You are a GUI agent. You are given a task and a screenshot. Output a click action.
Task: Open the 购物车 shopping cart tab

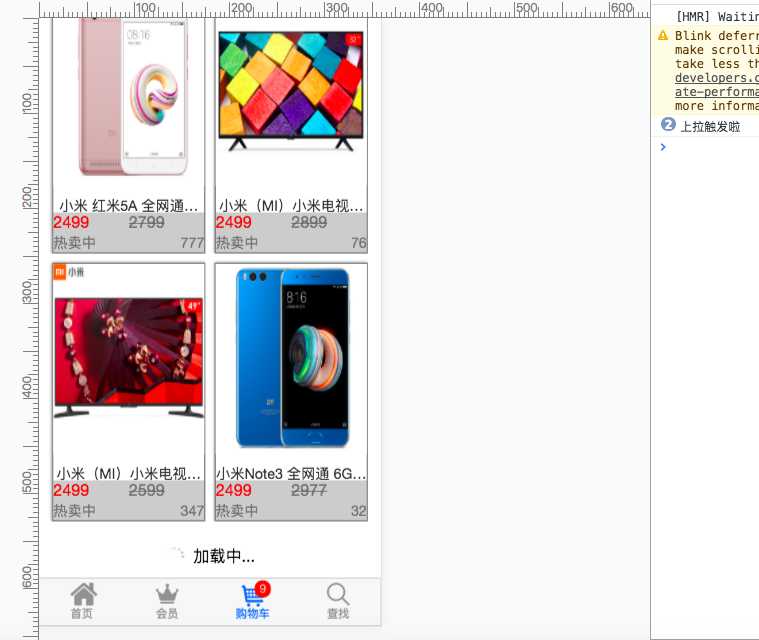click(x=252, y=601)
